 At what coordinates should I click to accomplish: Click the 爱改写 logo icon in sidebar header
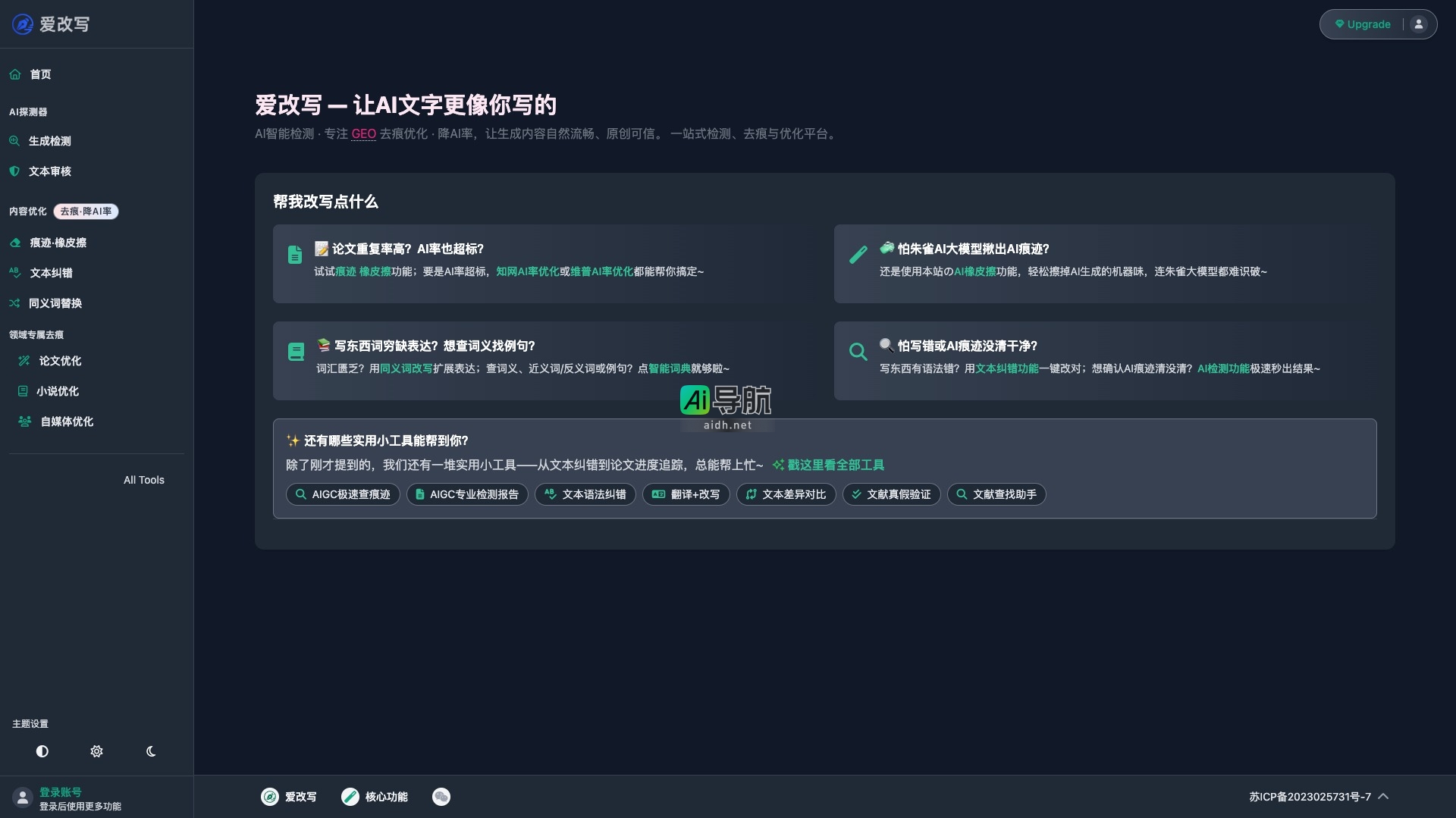23,24
